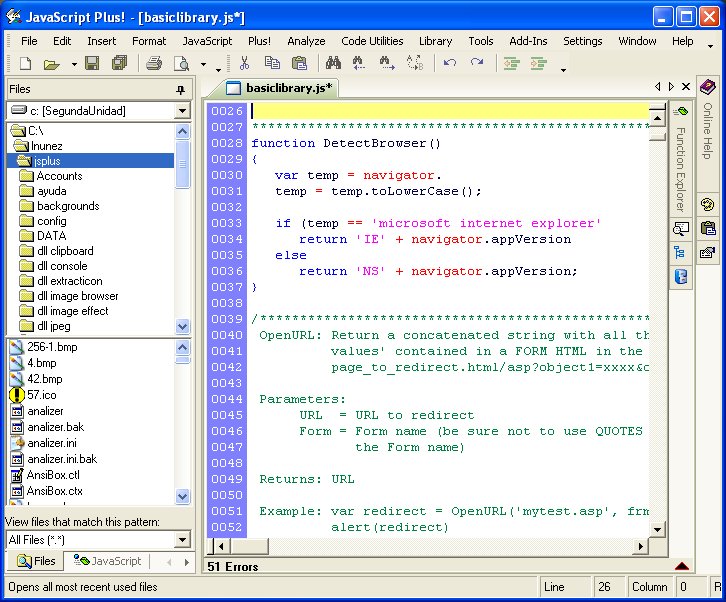Click the clipboard icon in the right sidebar
The image size is (726, 602).
(x=708, y=228)
